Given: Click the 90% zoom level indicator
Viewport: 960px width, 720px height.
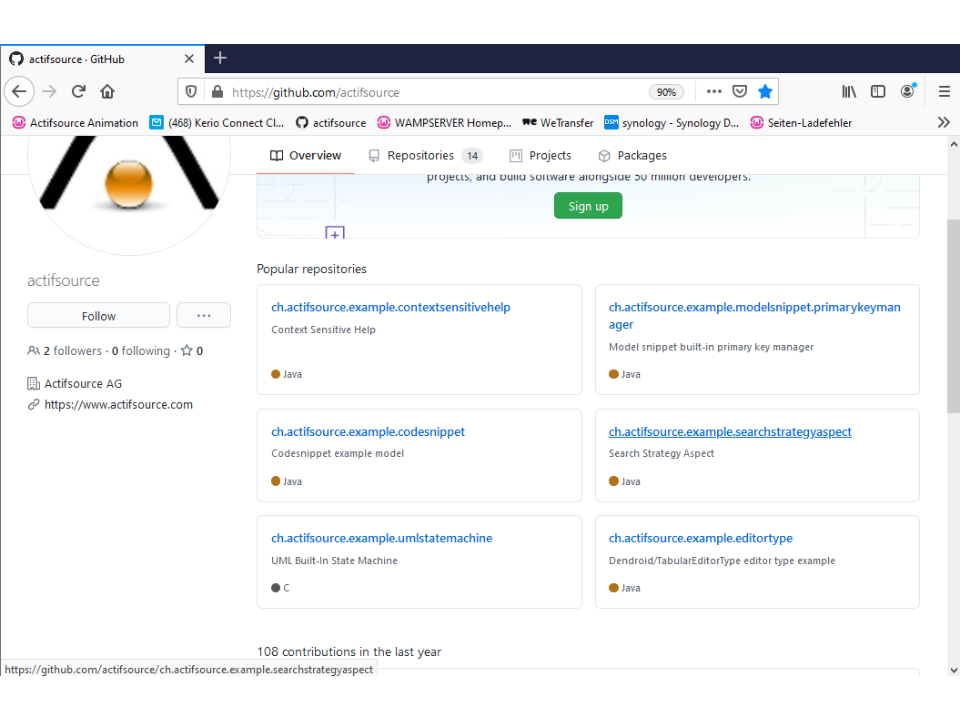Looking at the screenshot, I should [665, 92].
